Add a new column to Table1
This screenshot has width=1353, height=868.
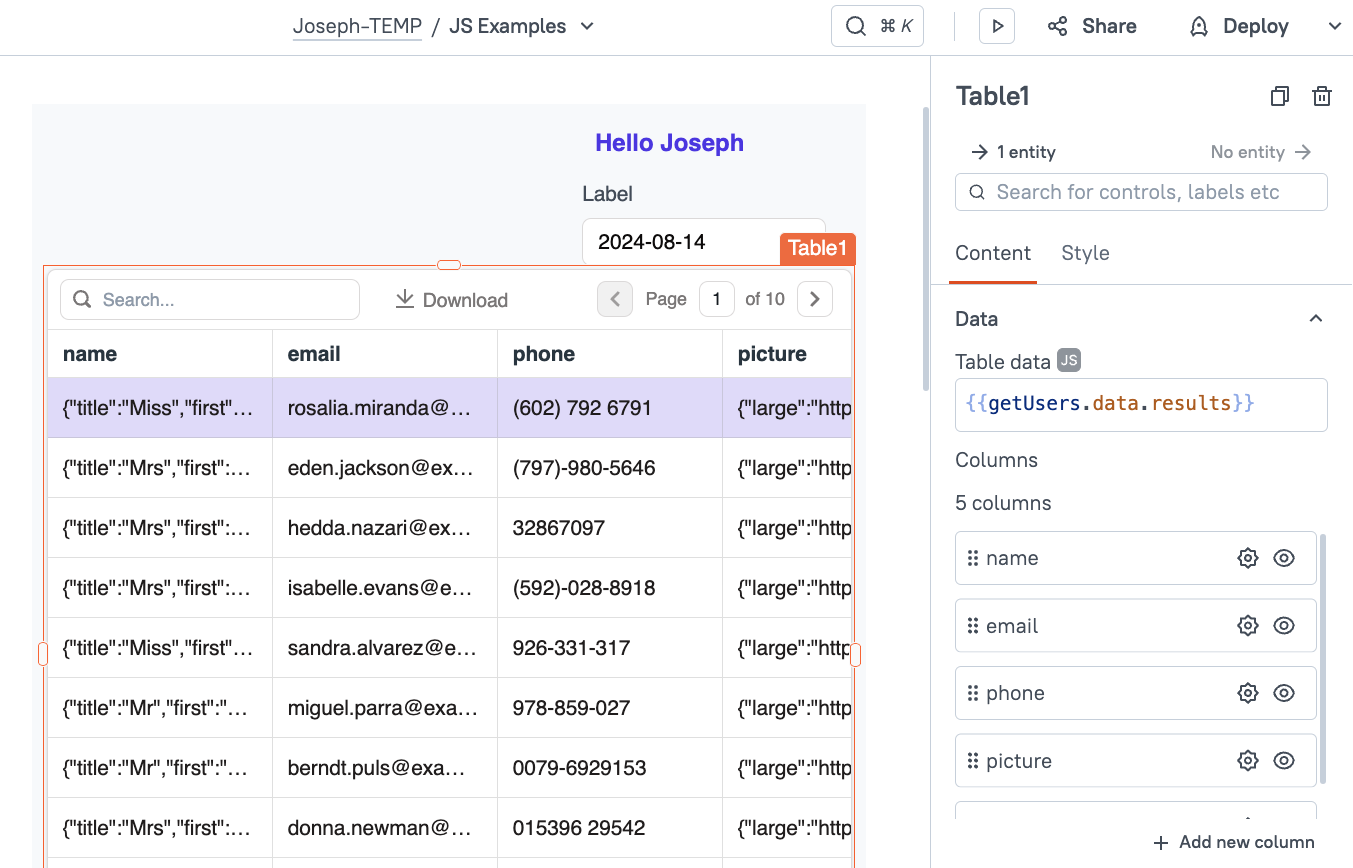[1232, 842]
